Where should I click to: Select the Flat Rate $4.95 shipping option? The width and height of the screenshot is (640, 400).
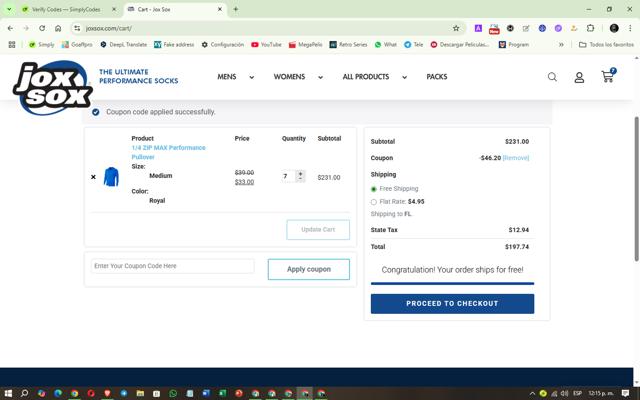(373, 202)
